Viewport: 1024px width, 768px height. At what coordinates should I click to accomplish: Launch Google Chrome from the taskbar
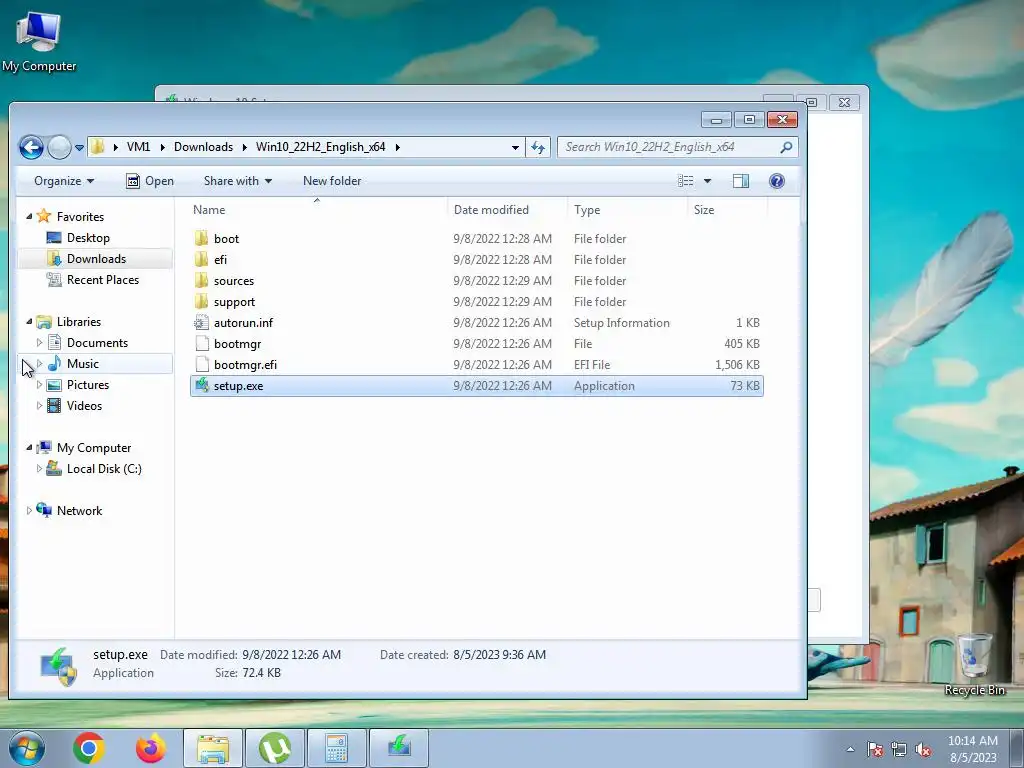pos(89,748)
